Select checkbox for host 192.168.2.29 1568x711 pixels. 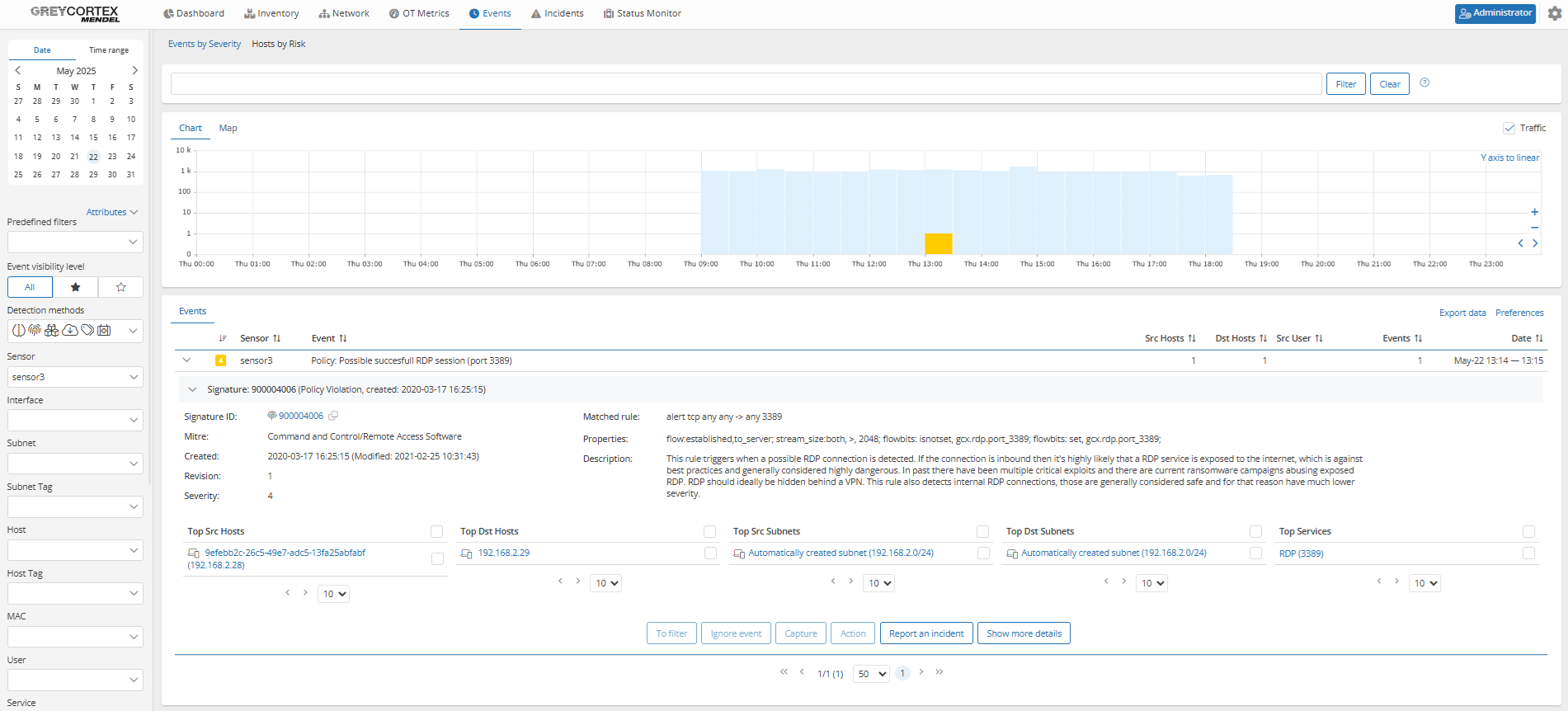[x=710, y=553]
